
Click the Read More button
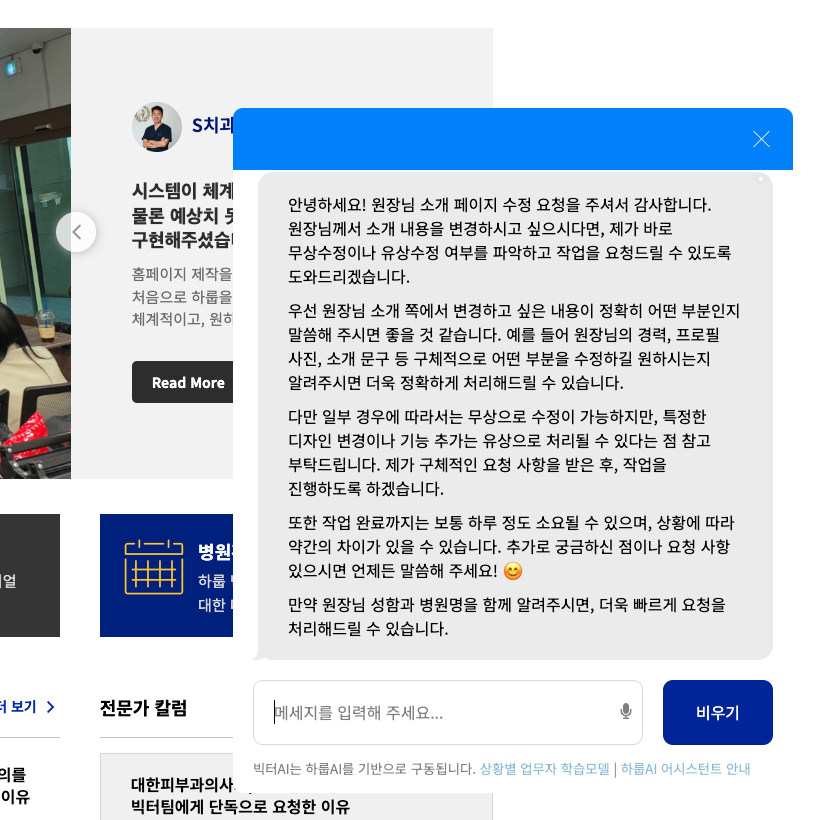pyautogui.click(x=183, y=382)
